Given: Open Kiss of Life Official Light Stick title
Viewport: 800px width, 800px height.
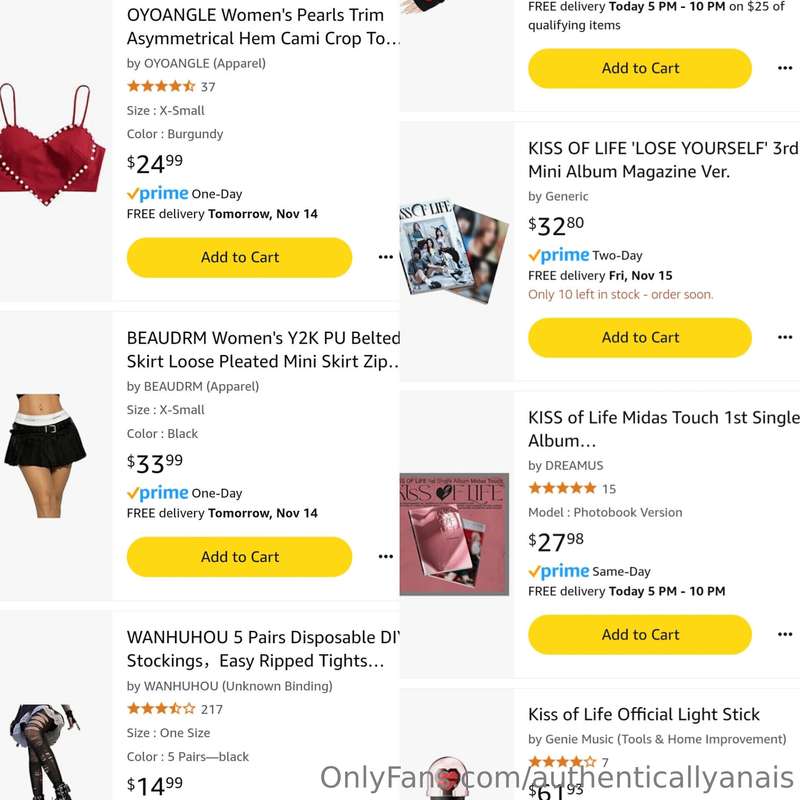Looking at the screenshot, I should point(644,714).
